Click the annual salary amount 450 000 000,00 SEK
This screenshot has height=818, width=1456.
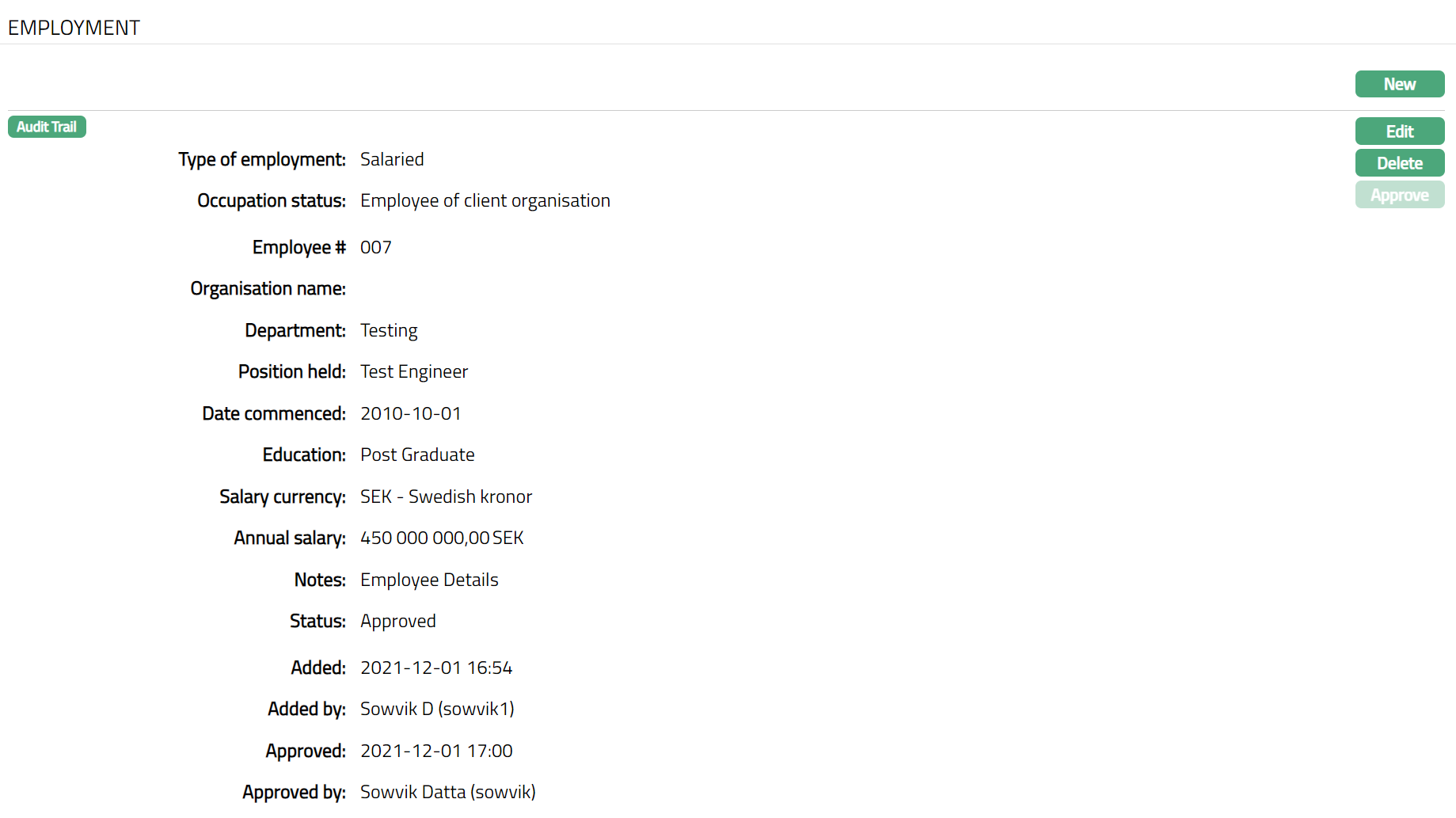(442, 538)
